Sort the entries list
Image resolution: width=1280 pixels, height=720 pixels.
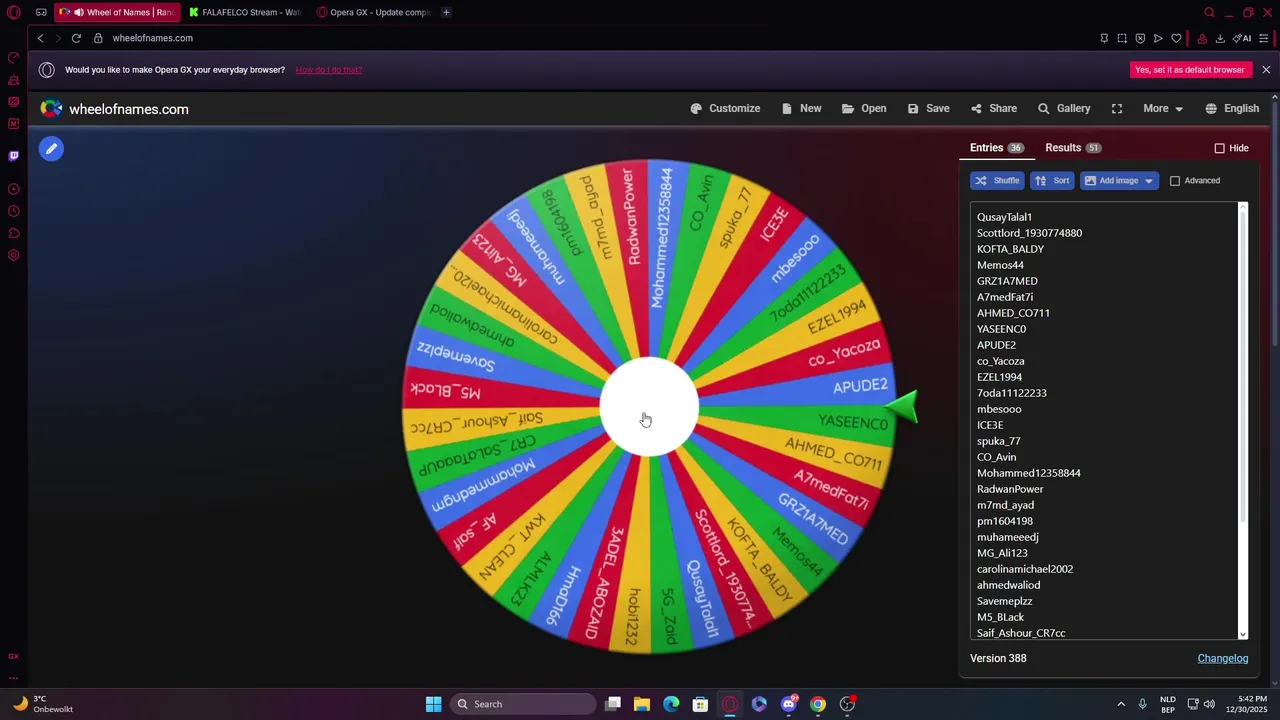pos(1052,181)
